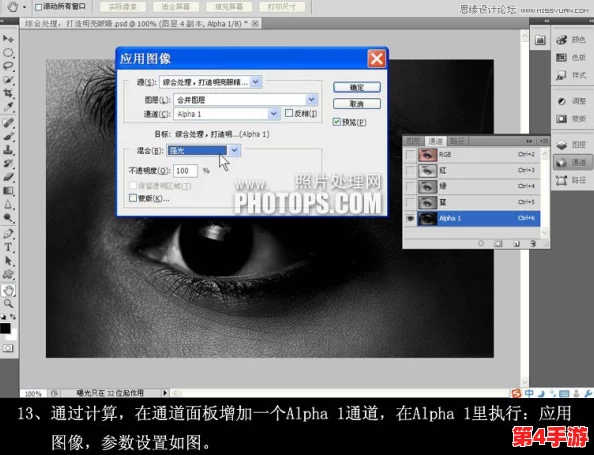Open the Styles panel icon

tap(572, 75)
